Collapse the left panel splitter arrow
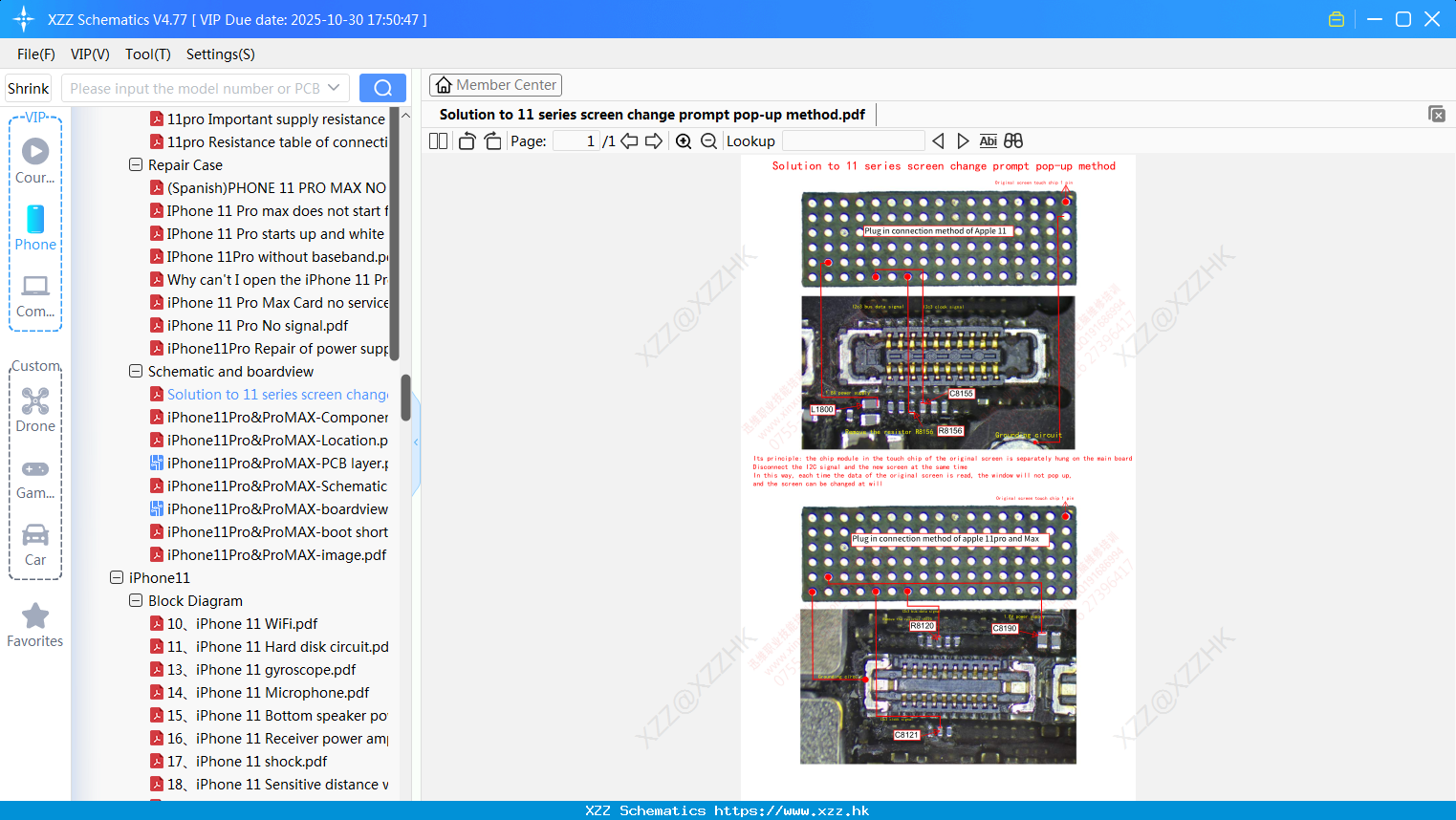 (416, 442)
